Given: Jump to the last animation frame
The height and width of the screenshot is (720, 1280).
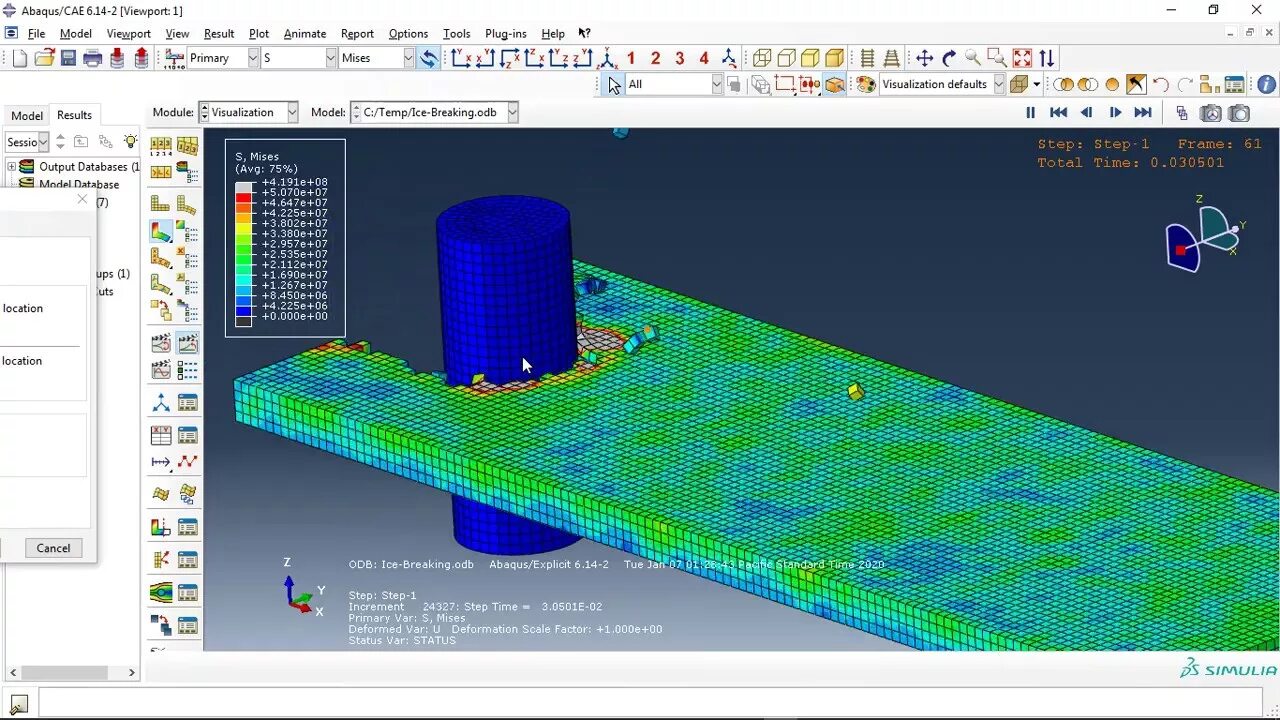Looking at the screenshot, I should [1142, 113].
